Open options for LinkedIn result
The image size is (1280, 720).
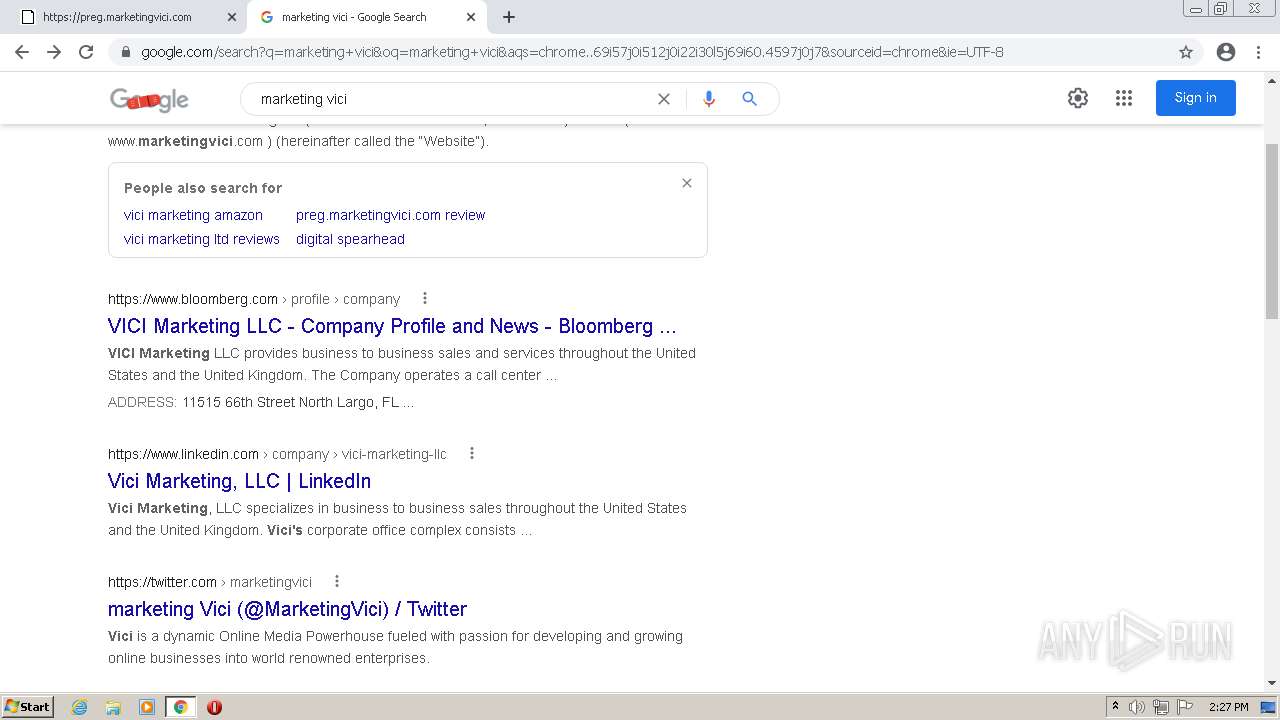pos(472,453)
